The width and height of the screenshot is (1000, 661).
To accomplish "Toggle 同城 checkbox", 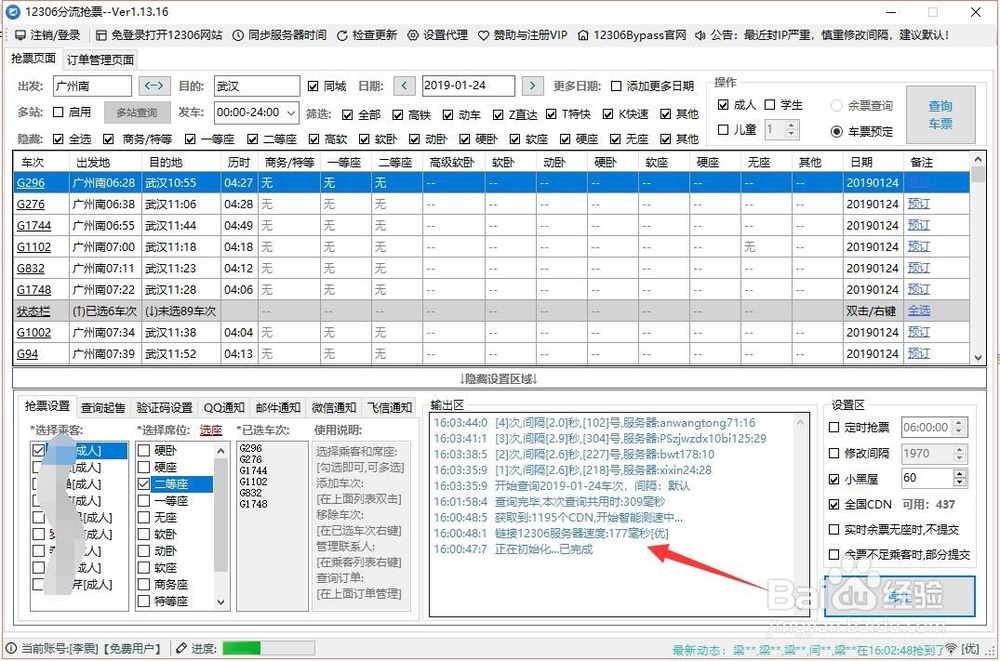I will 312,85.
